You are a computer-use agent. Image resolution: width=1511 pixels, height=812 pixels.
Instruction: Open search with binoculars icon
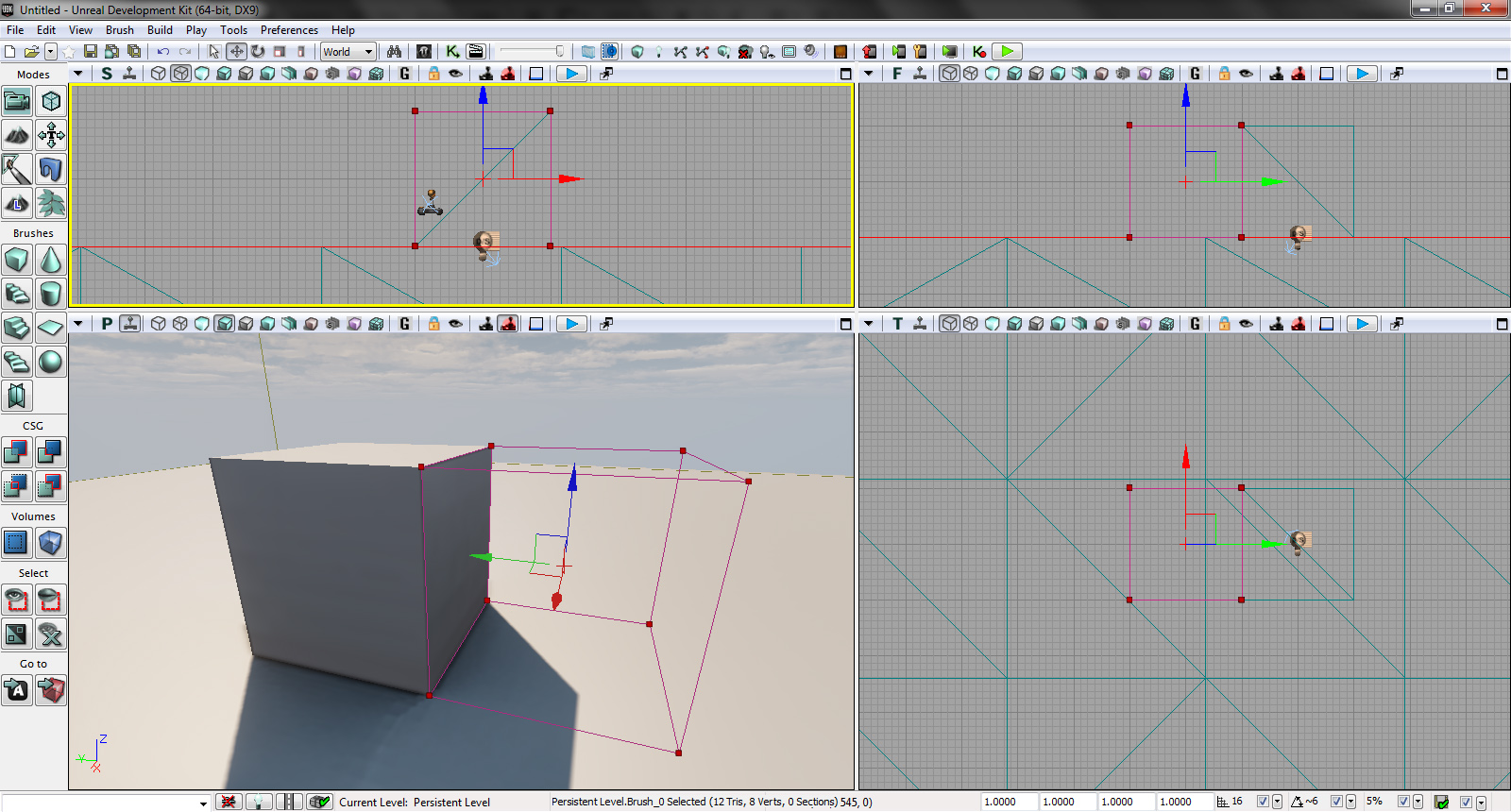(394, 52)
